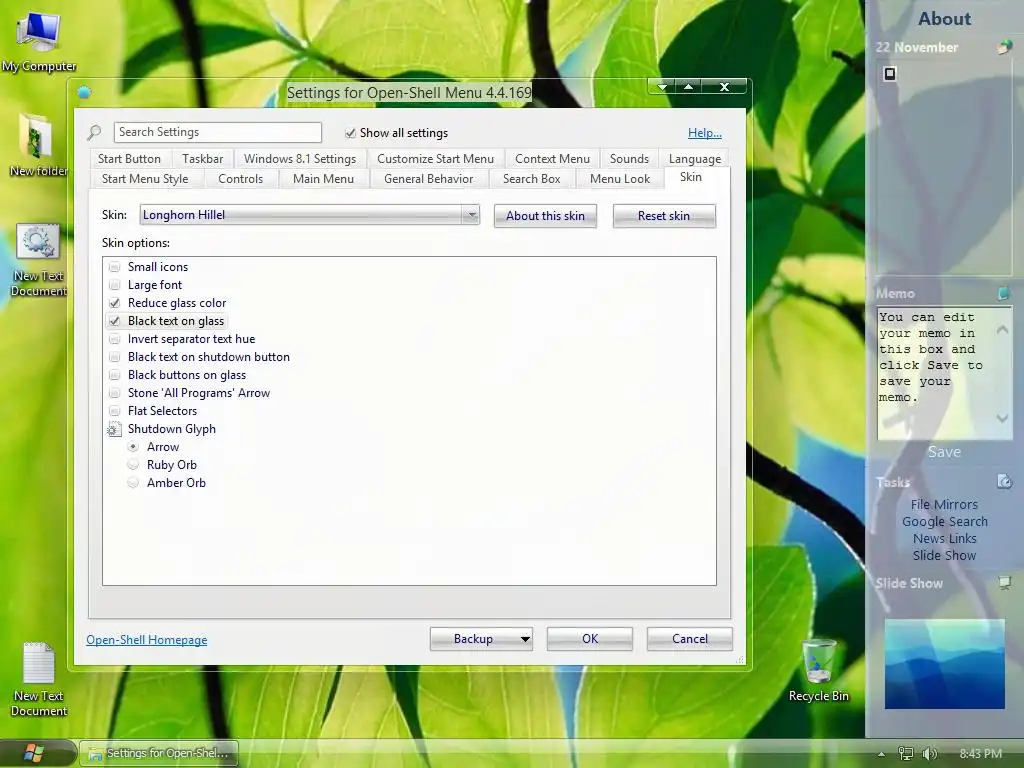Screen dimensions: 1024x768
Task: Open the Menu Look tab
Action: pyautogui.click(x=620, y=179)
